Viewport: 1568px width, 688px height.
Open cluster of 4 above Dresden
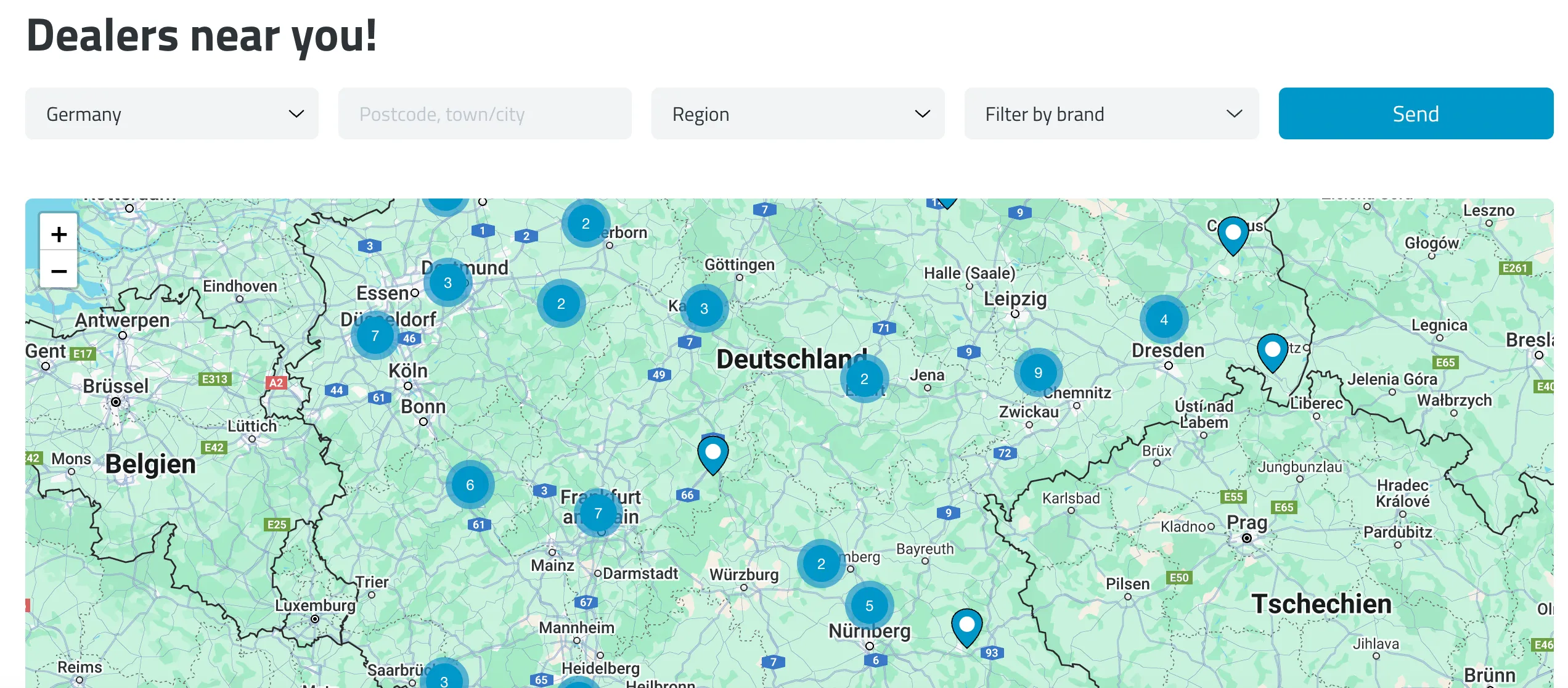tap(1164, 320)
